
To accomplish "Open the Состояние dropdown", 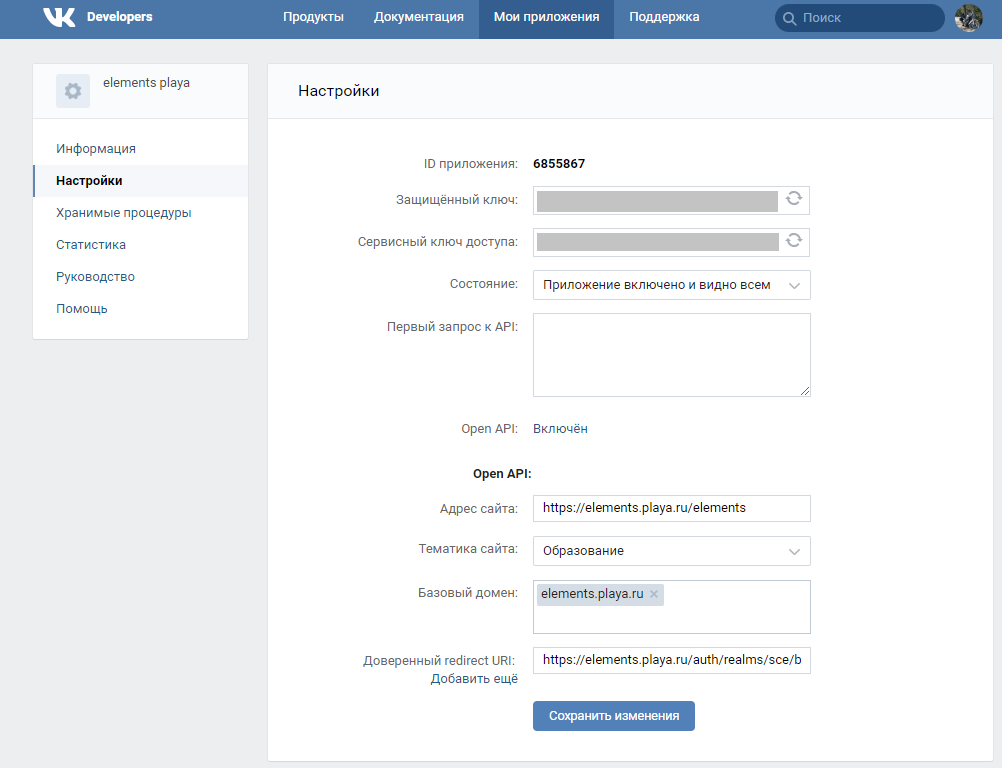I will point(671,284).
